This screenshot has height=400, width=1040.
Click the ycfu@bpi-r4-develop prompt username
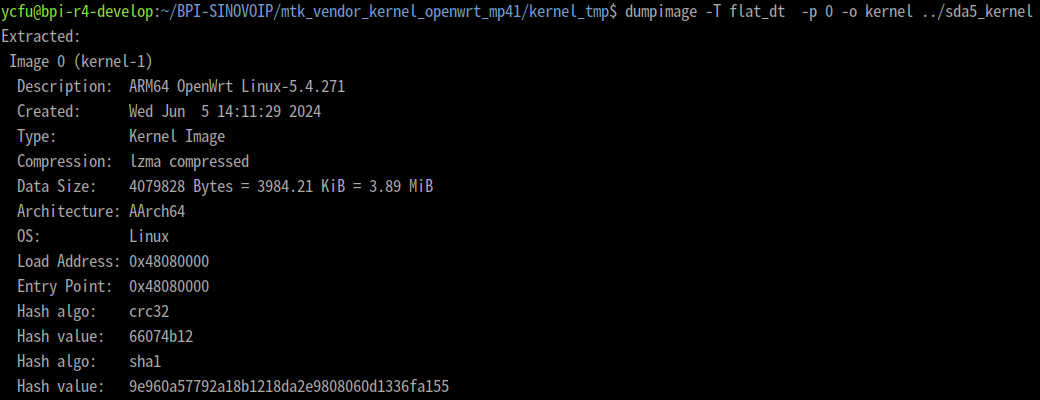(77, 11)
